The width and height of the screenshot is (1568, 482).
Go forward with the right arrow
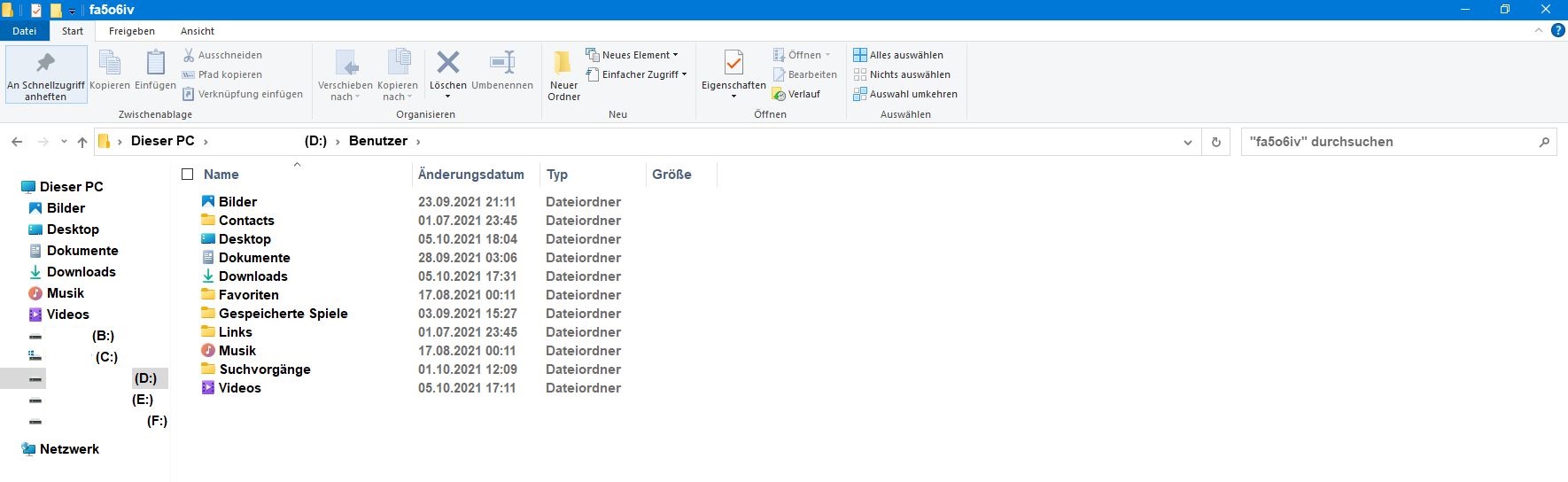point(43,142)
